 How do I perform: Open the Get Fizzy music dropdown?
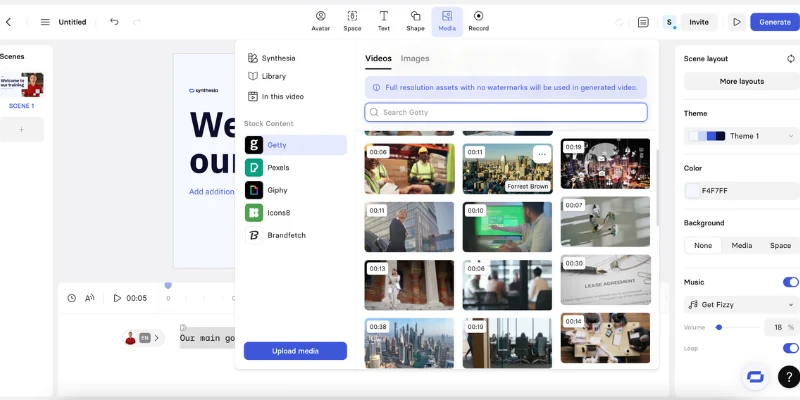[742, 305]
